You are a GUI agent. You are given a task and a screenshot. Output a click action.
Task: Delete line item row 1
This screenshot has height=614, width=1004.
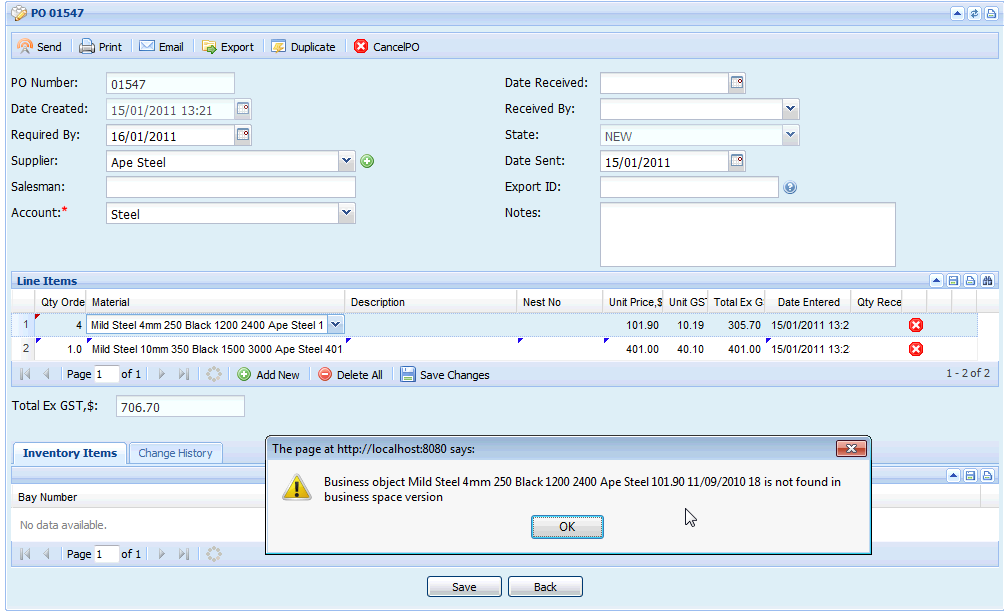pyautogui.click(x=915, y=325)
